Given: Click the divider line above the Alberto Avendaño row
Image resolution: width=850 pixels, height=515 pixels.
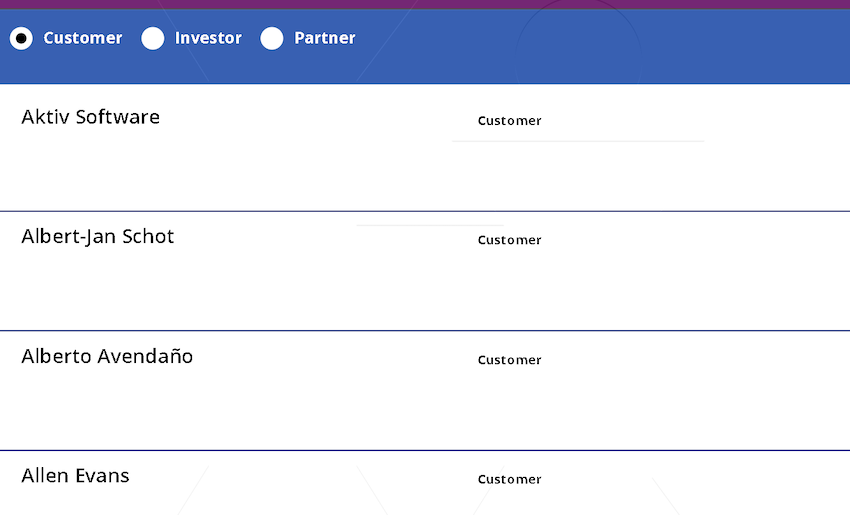Looking at the screenshot, I should [425, 330].
